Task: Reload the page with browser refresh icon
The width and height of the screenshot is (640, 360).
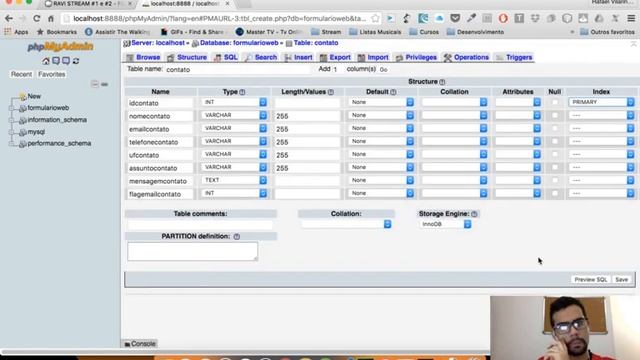Action: click(x=36, y=18)
